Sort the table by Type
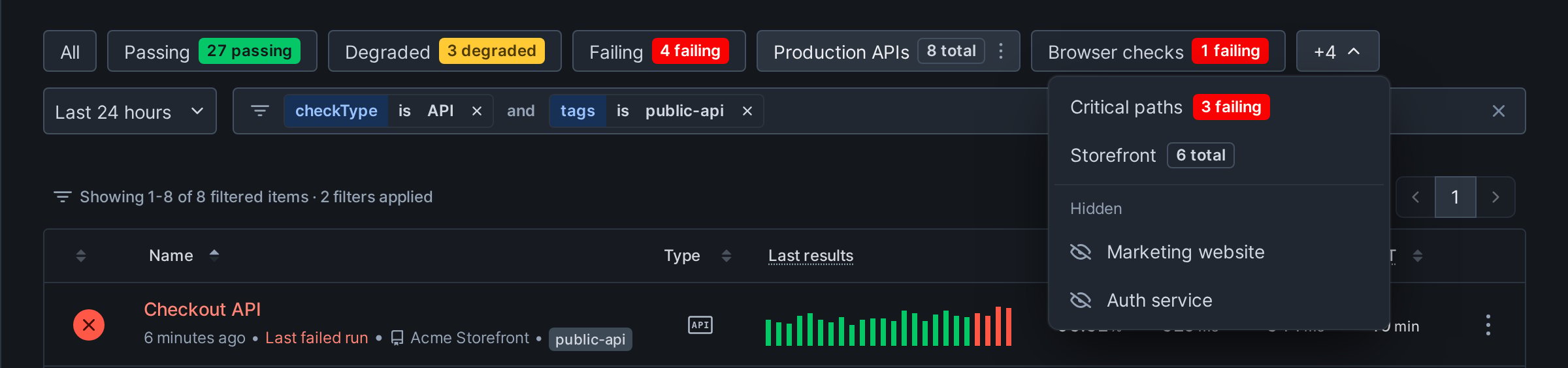Screen dimensions: 1568x368 (697, 255)
